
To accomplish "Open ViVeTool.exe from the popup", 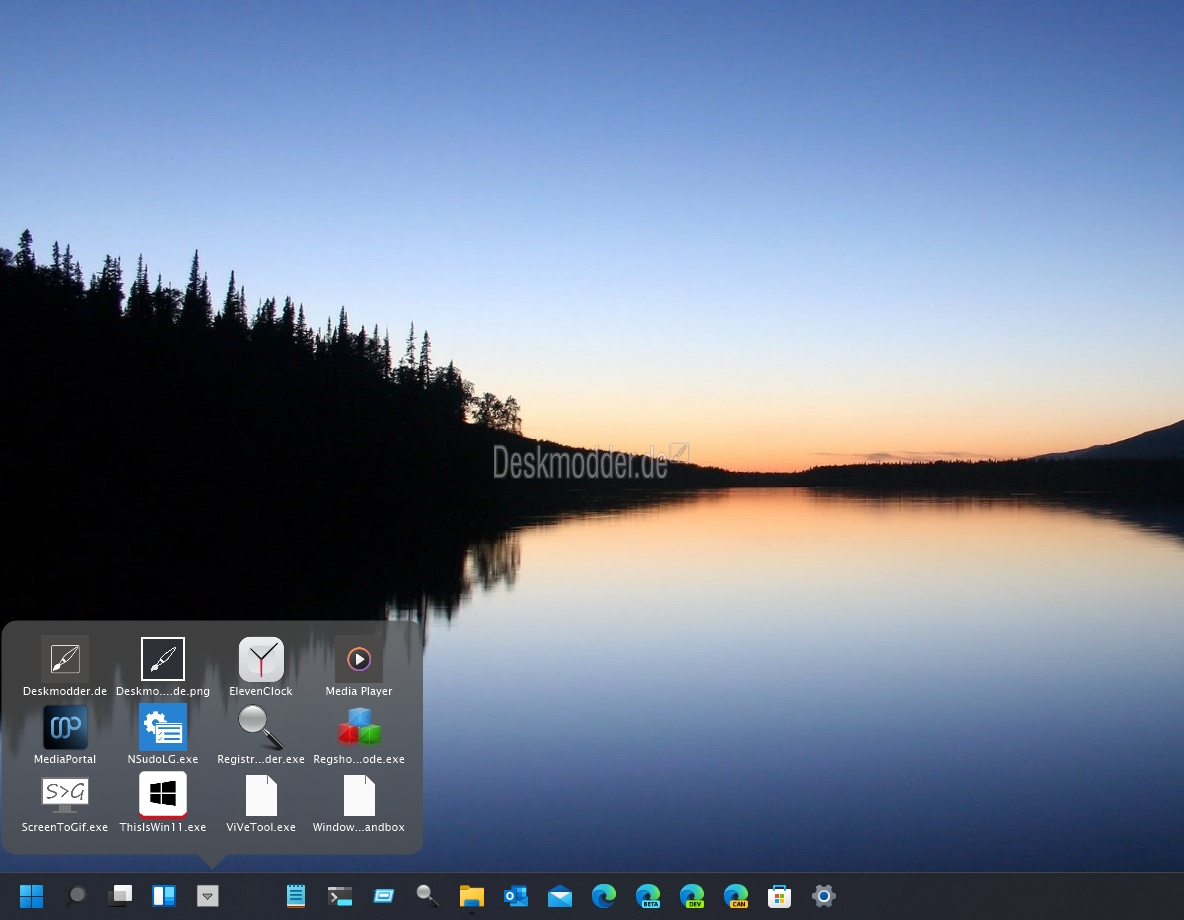I will [261, 796].
